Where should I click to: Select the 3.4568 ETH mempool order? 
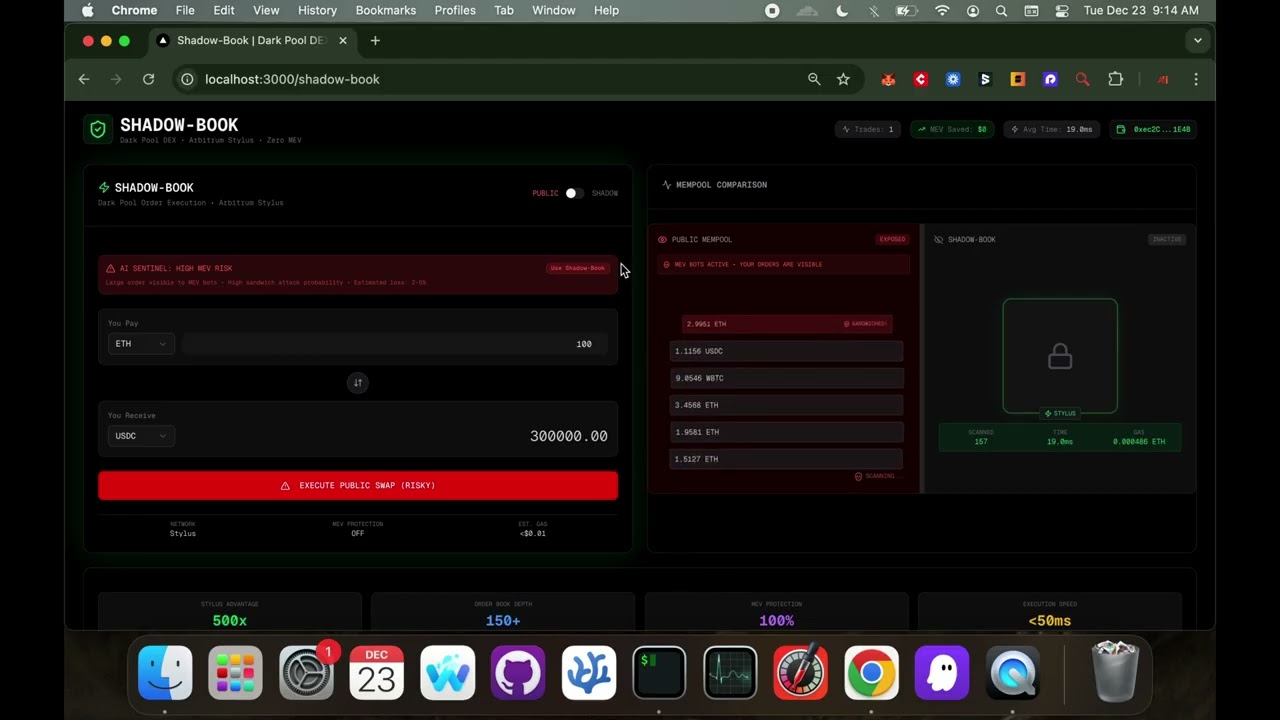click(x=786, y=405)
